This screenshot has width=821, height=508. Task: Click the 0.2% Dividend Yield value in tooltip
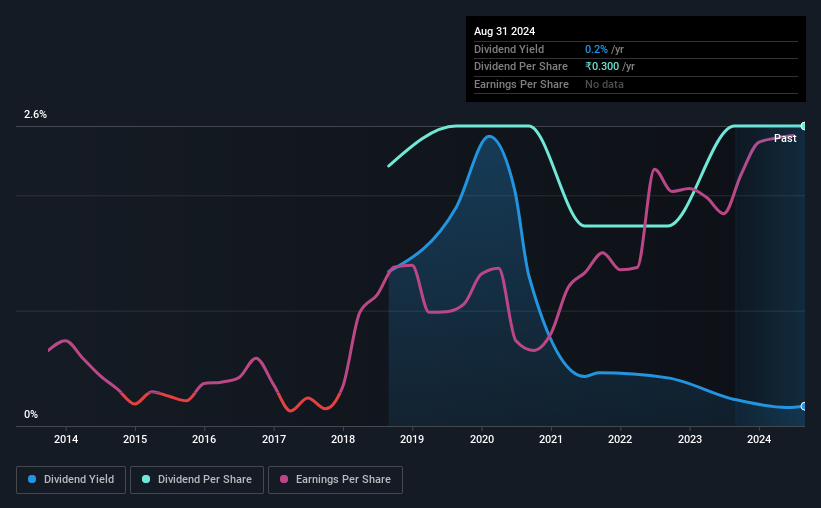pyautogui.click(x=596, y=49)
